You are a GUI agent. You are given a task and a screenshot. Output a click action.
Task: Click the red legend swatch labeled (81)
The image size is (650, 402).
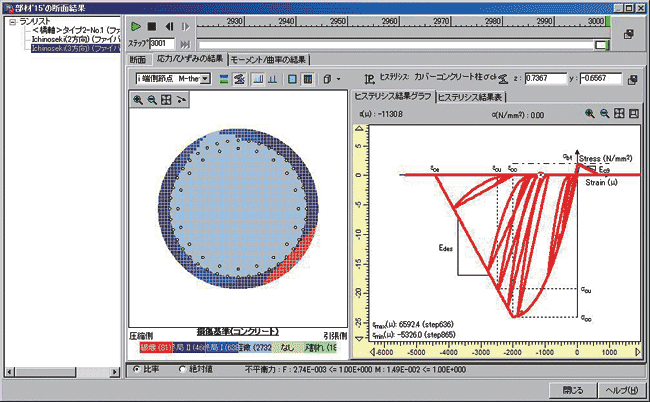click(x=155, y=347)
